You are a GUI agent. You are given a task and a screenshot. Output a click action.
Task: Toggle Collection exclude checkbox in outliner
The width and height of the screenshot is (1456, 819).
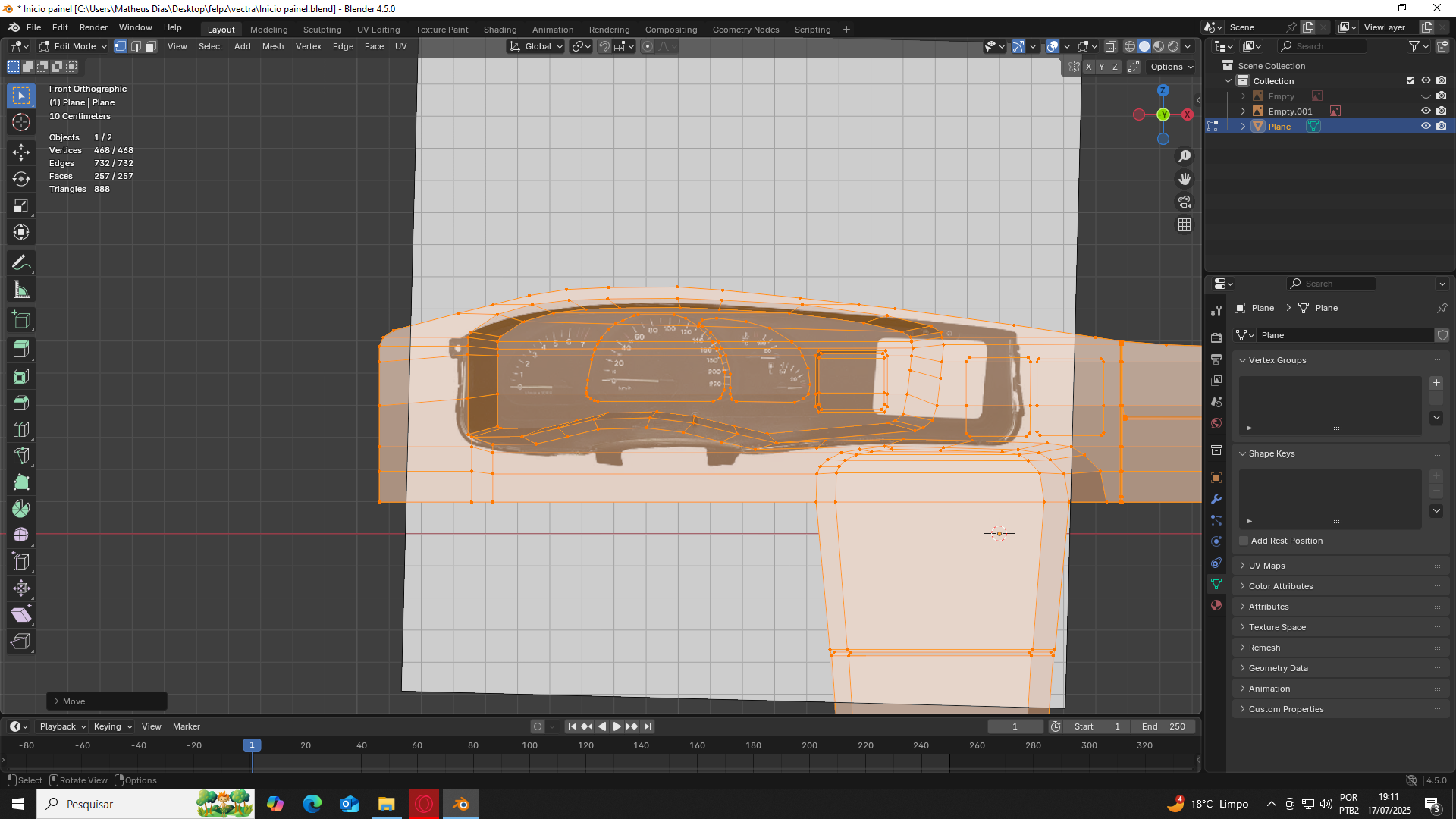pos(1410,80)
